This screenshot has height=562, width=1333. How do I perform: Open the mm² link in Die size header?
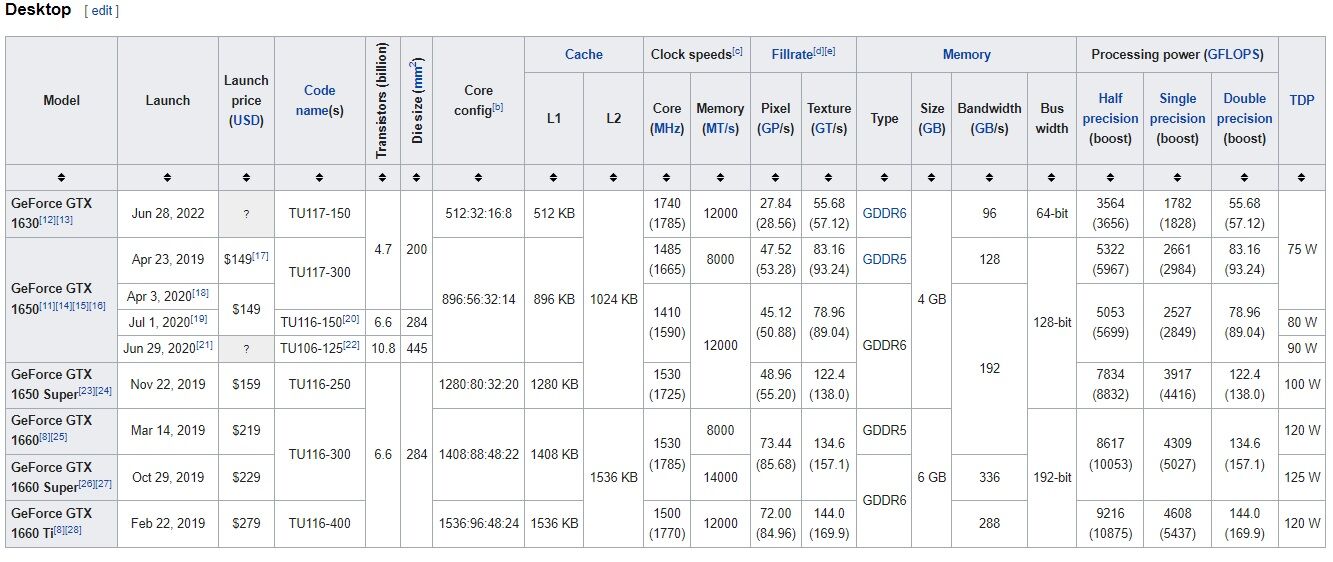(416, 75)
